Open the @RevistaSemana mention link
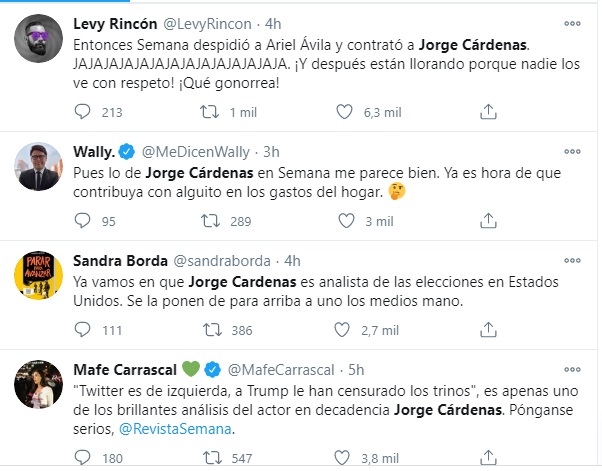 [175, 428]
